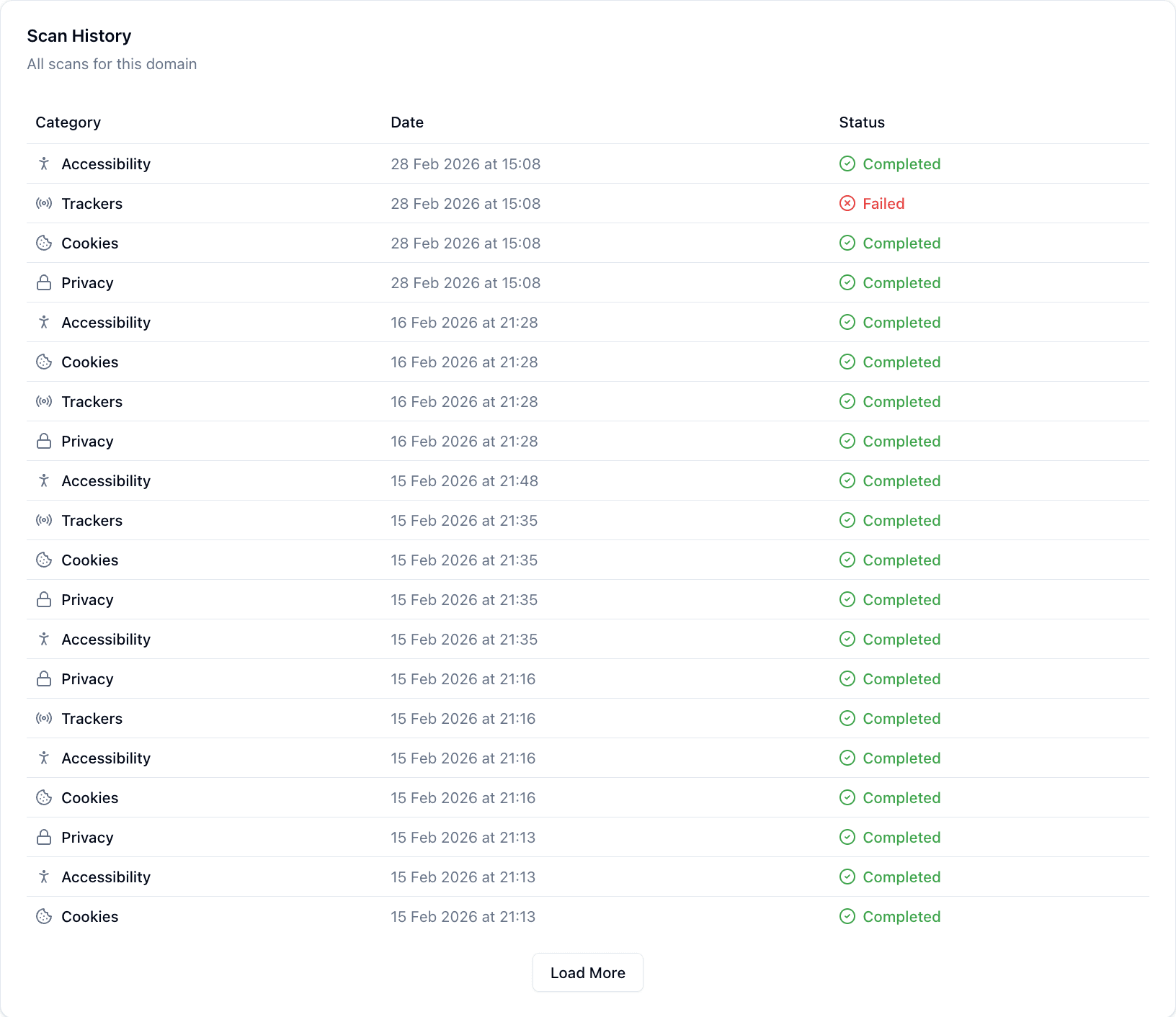Click the Status column header
Viewport: 1176px width, 1017px height.
(861, 122)
